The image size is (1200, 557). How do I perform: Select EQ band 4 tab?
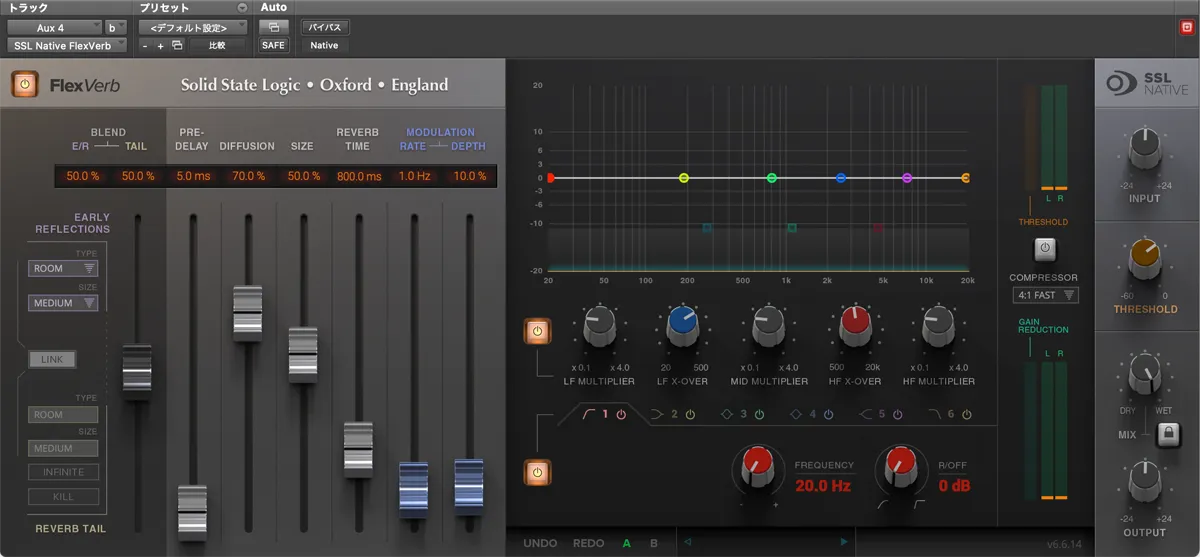802,414
